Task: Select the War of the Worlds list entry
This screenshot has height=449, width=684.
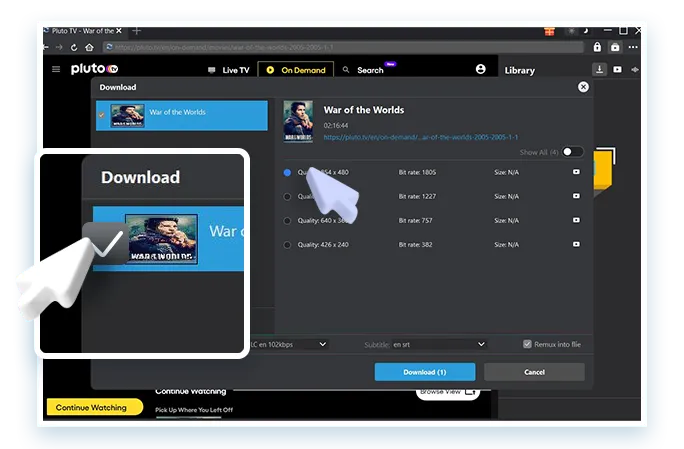Action: pyautogui.click(x=181, y=116)
